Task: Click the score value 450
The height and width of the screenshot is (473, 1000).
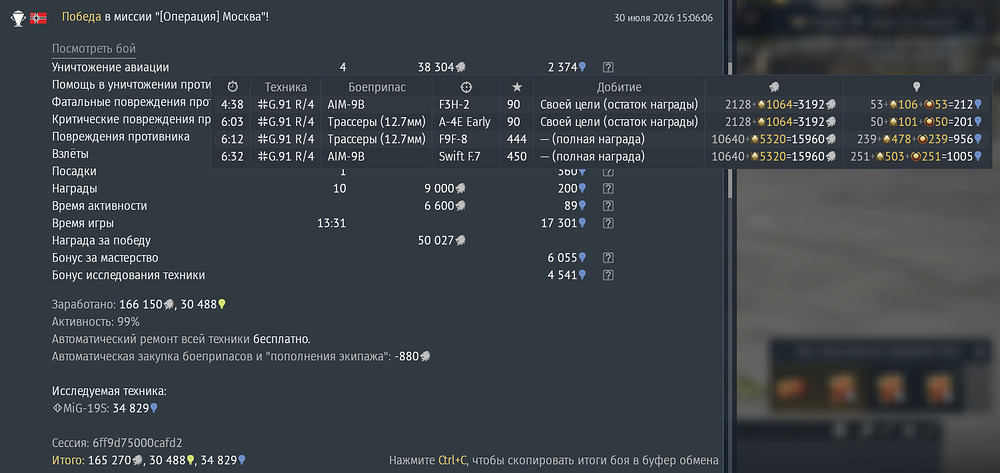Action: click(x=517, y=156)
